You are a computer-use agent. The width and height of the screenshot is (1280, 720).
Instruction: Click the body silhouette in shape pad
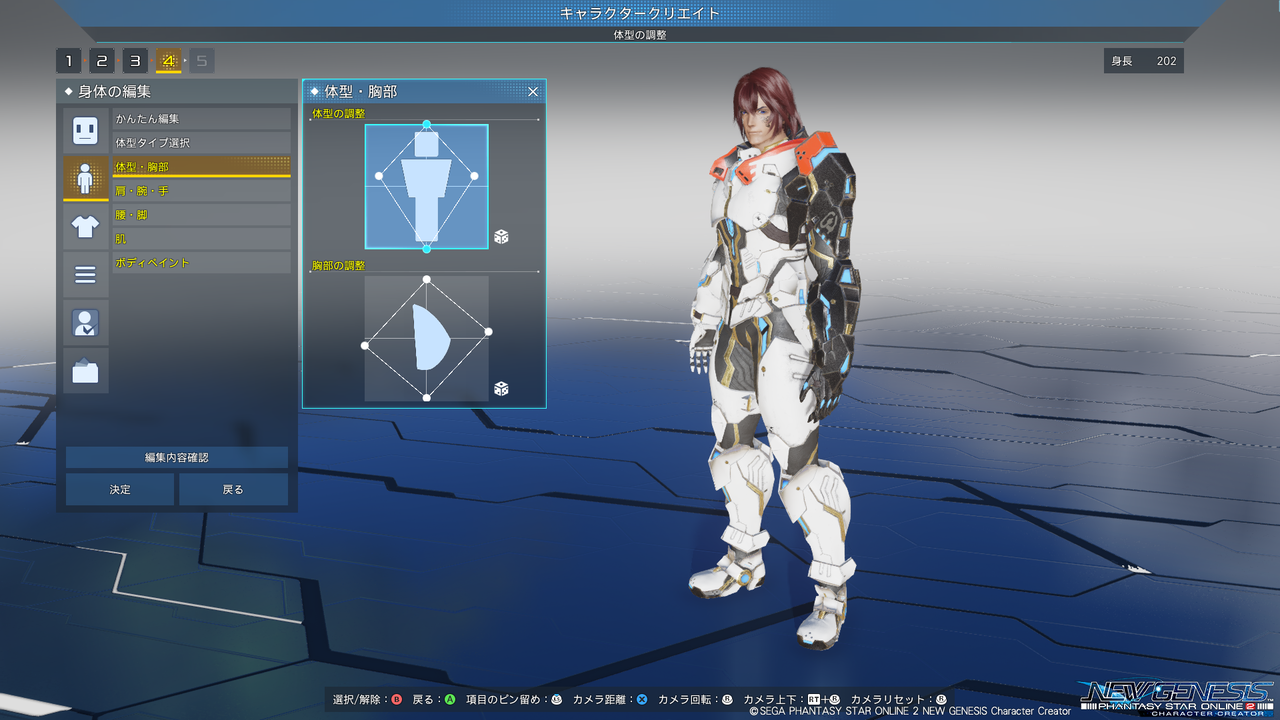tap(427, 185)
